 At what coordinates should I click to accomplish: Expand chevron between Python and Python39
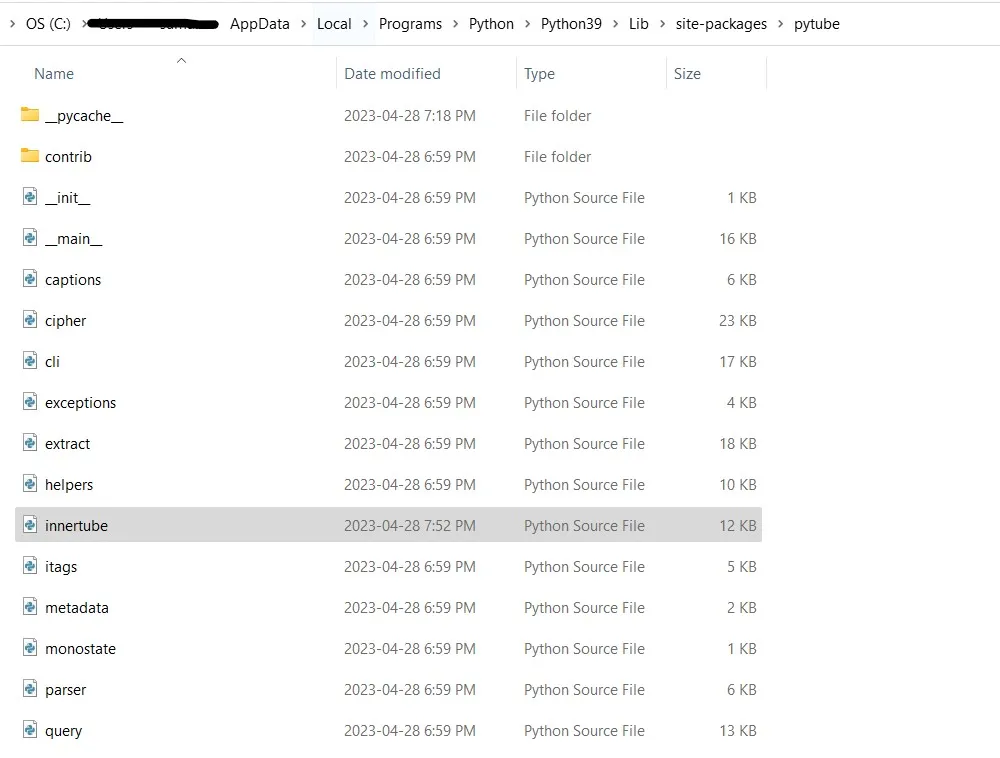[527, 24]
